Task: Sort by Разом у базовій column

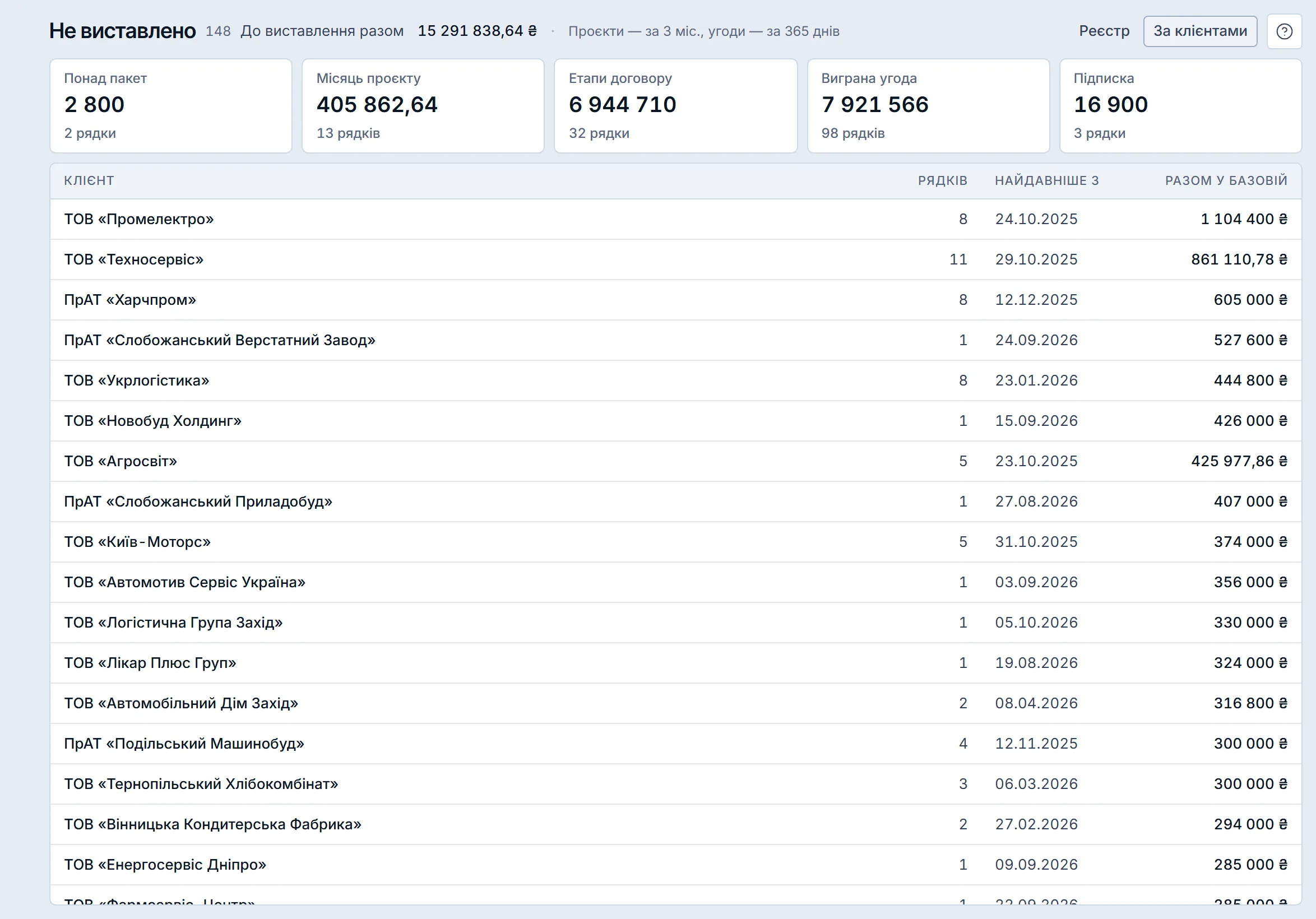Action: [x=1226, y=180]
